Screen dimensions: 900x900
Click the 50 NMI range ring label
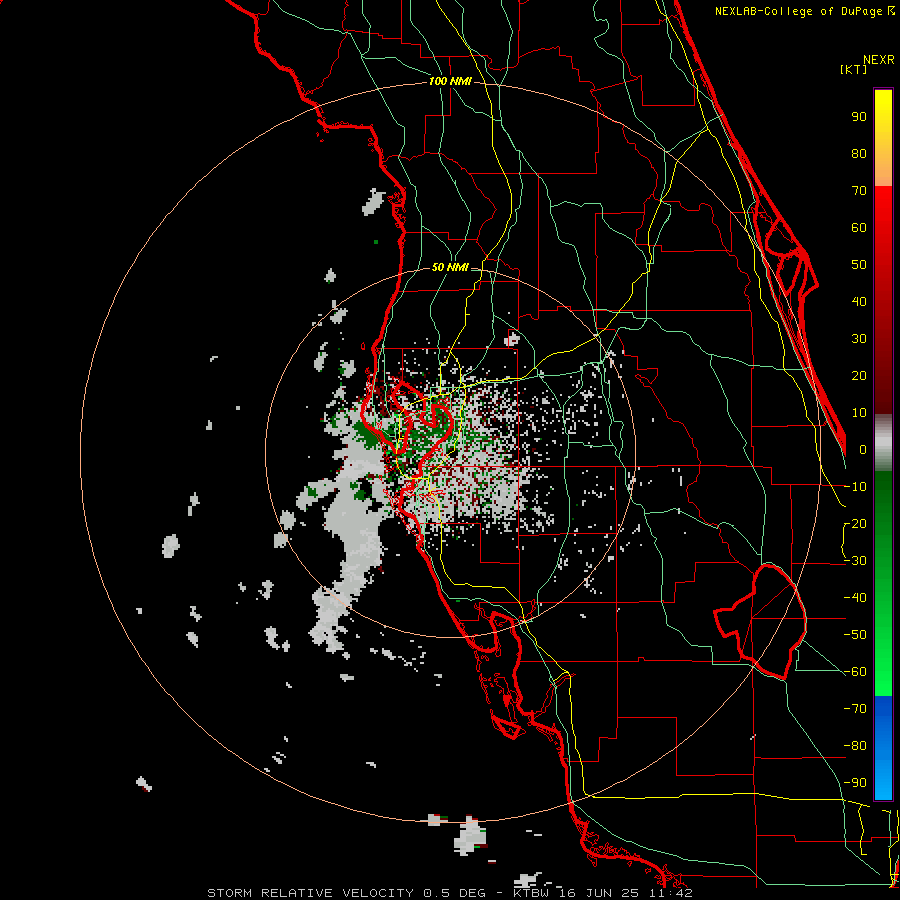coord(450,267)
